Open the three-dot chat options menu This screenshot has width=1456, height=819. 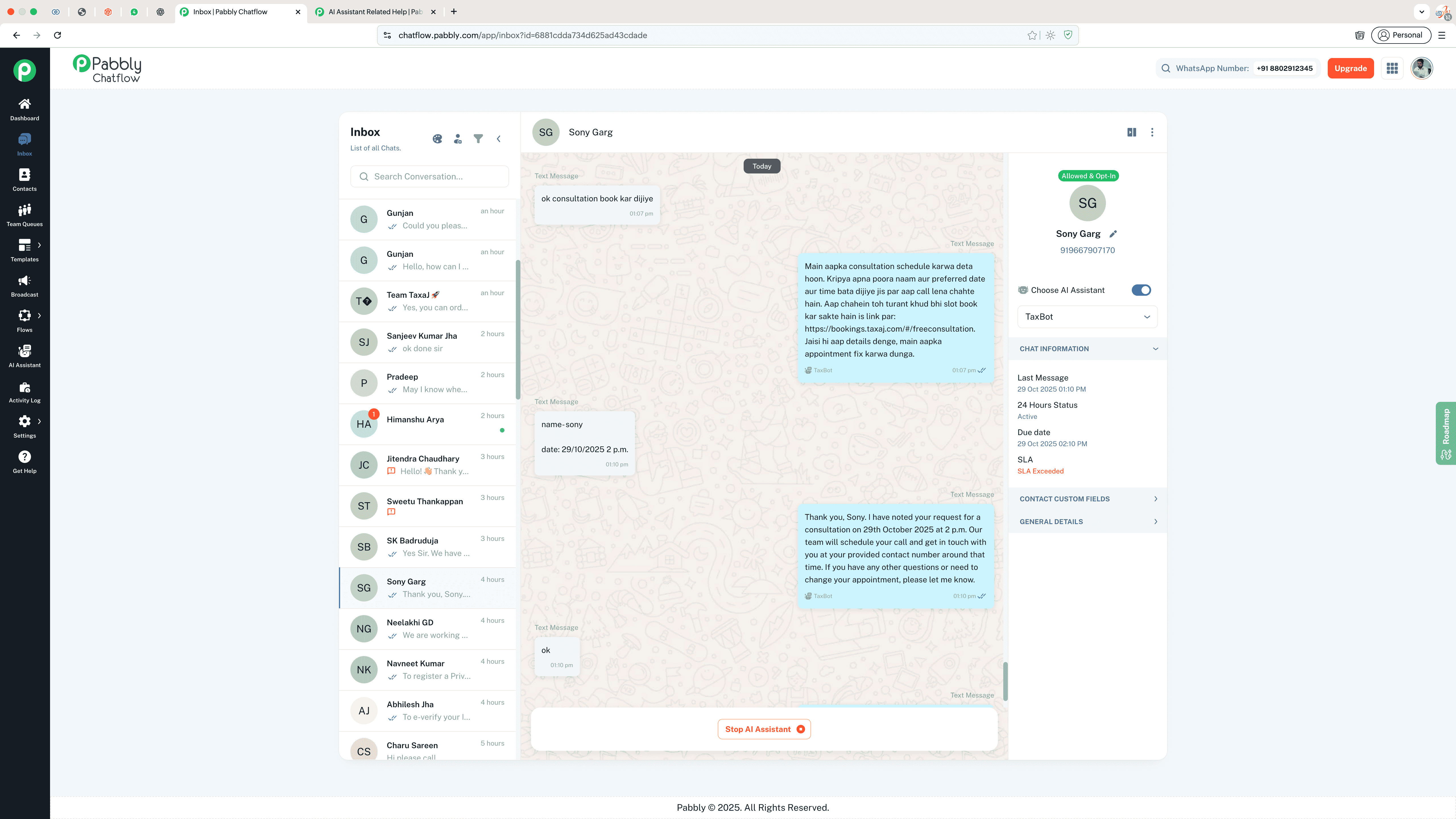pyautogui.click(x=1152, y=132)
